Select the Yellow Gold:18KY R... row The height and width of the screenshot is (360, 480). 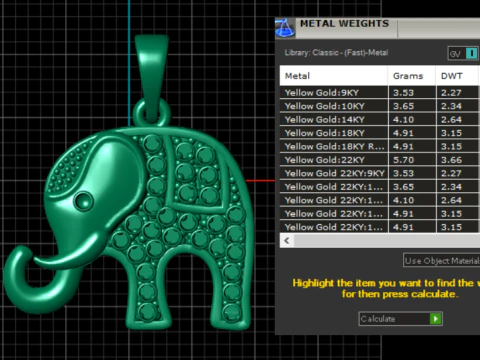click(x=379, y=146)
